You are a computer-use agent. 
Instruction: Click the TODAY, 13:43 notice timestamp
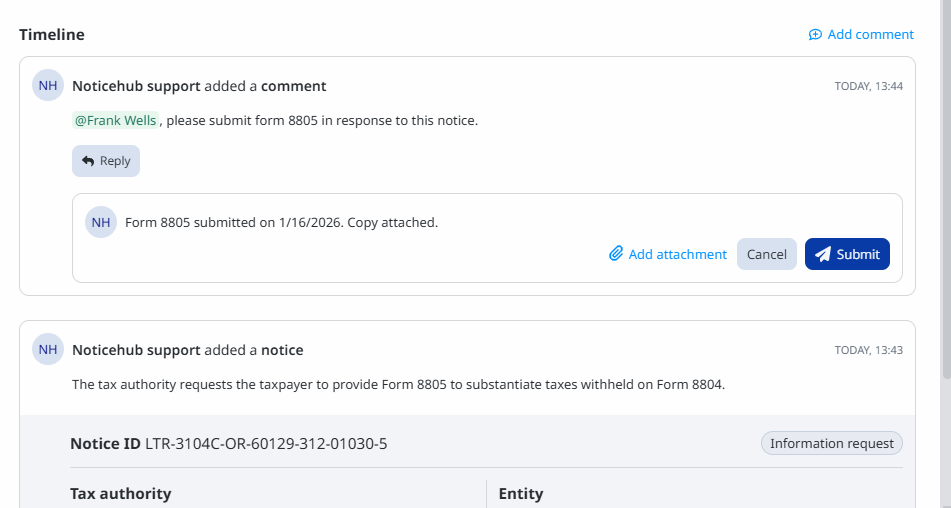(x=868, y=350)
